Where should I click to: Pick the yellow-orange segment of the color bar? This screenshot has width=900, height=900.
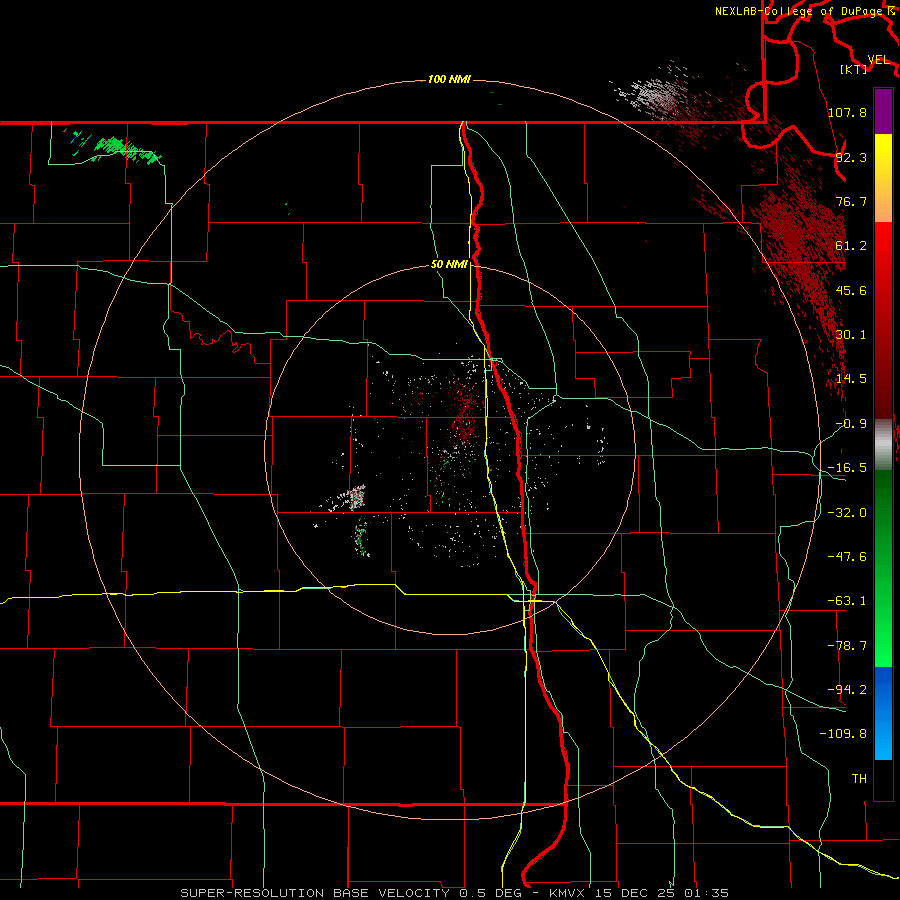coord(883,178)
